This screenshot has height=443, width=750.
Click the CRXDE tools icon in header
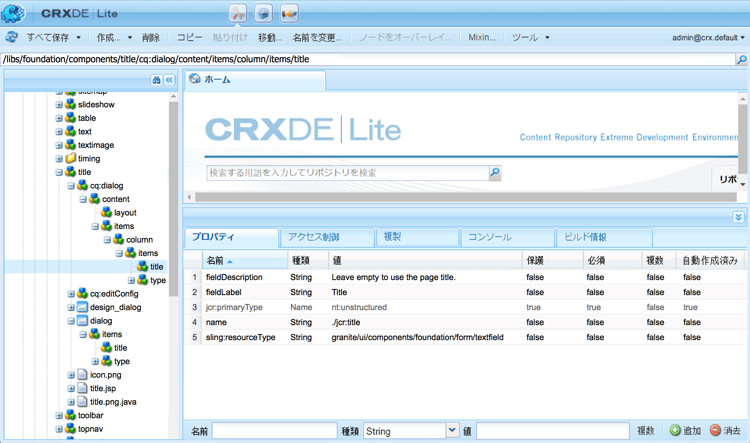coord(238,13)
